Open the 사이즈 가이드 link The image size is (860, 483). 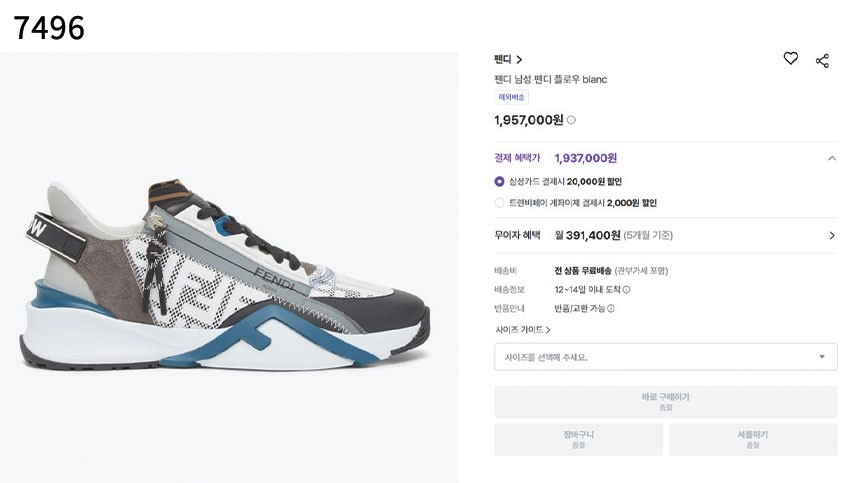523,329
